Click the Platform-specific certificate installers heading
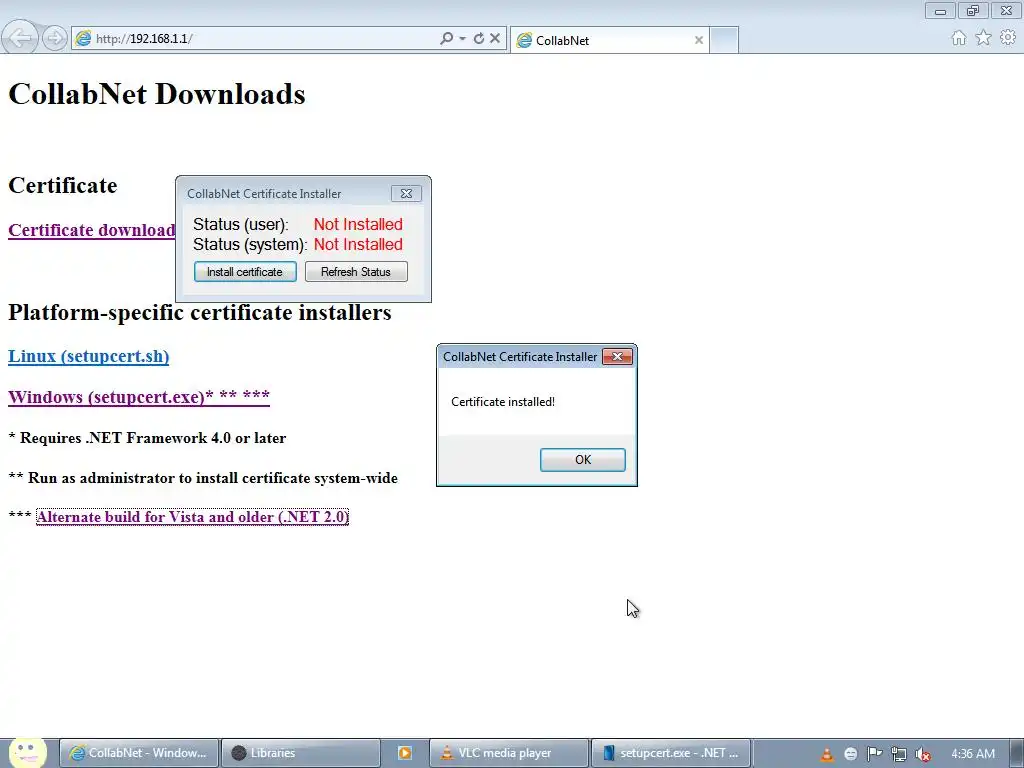This screenshot has height=768, width=1024. click(x=200, y=312)
